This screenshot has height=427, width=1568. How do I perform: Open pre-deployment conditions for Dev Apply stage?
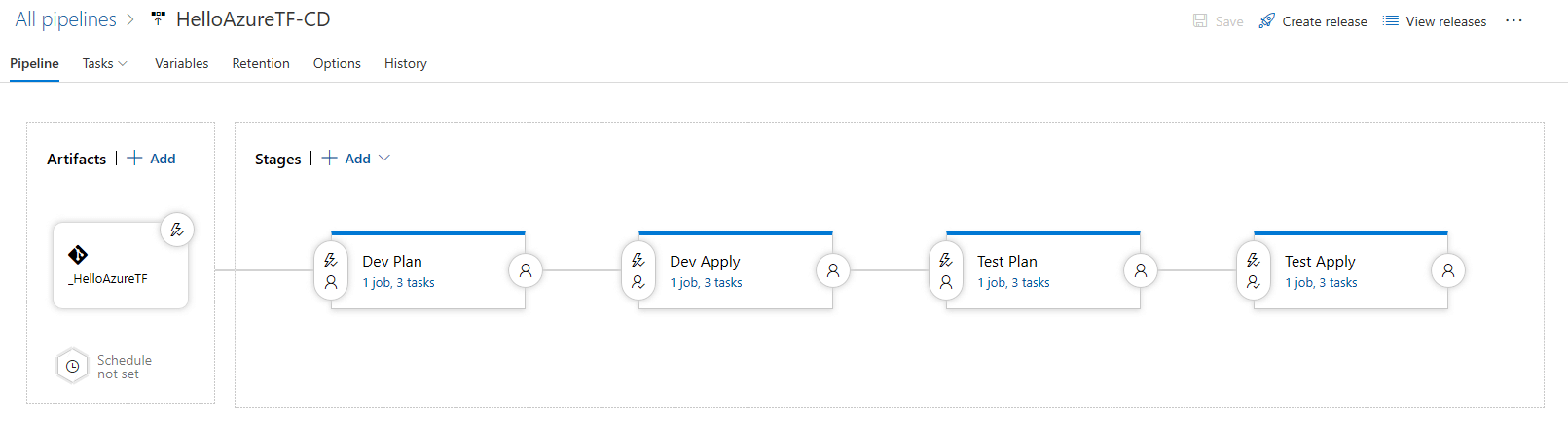638,270
